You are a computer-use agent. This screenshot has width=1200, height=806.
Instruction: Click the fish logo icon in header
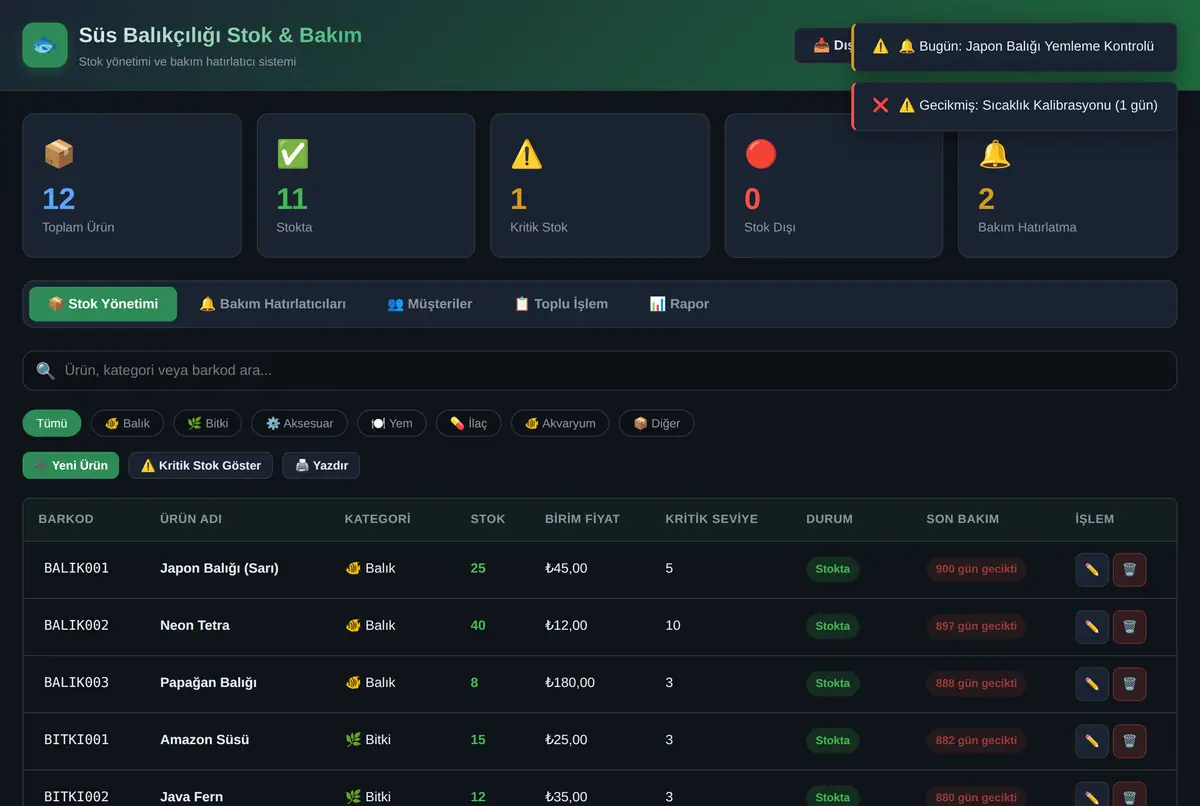click(45, 45)
